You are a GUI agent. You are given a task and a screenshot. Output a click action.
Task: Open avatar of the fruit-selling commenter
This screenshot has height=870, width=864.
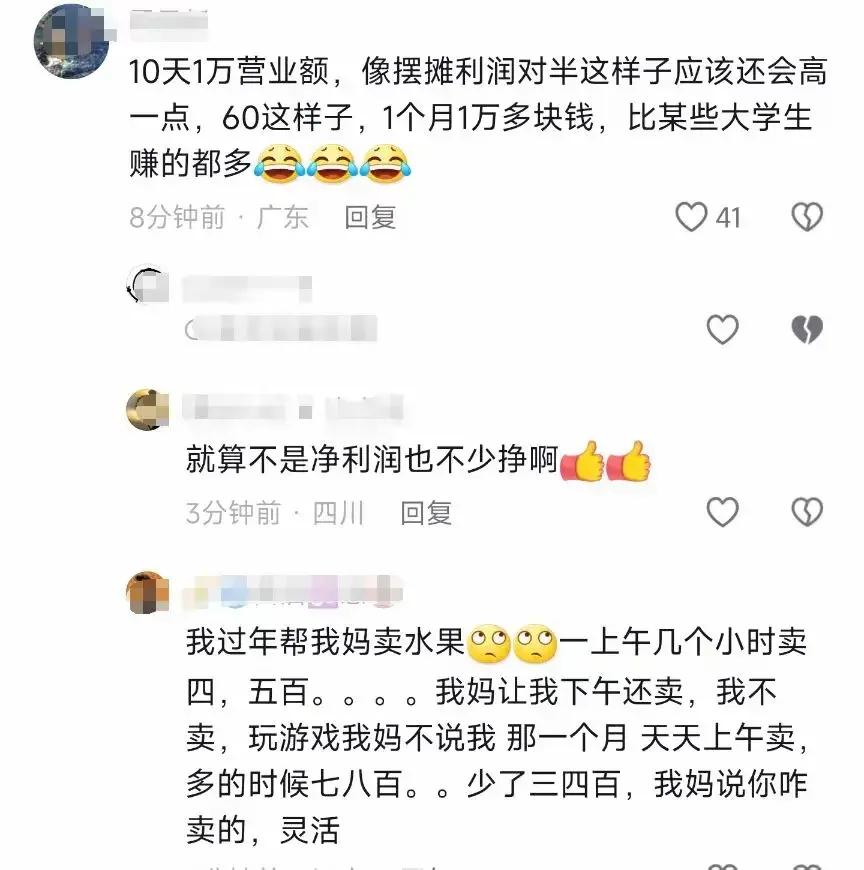tap(148, 593)
